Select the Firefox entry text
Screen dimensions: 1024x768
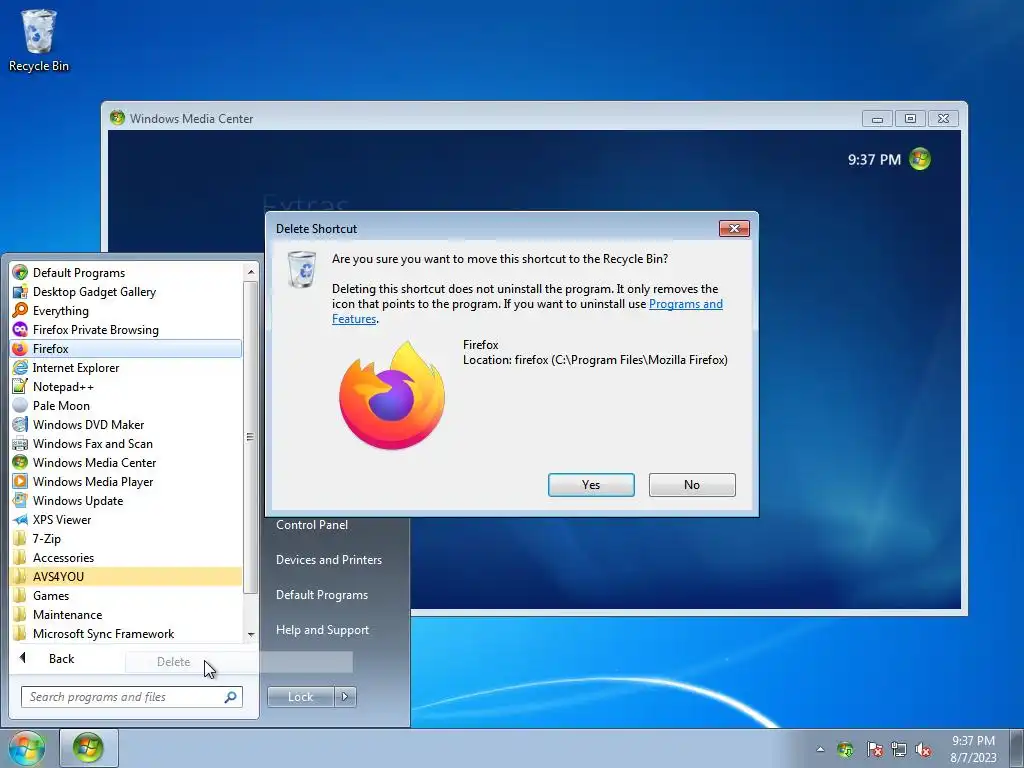[51, 349]
